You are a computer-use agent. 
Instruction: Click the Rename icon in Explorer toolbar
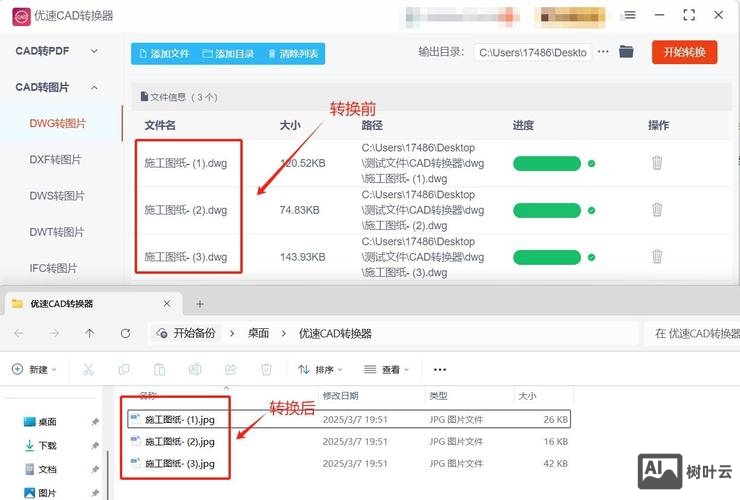pos(195,369)
